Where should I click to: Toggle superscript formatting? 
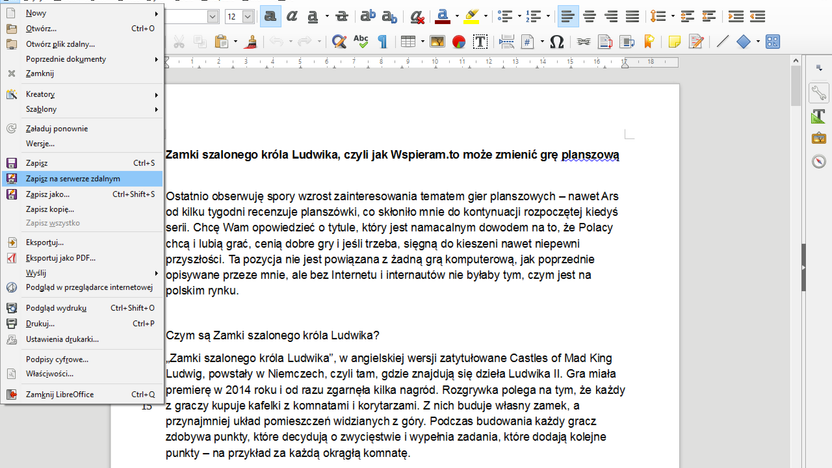368,16
